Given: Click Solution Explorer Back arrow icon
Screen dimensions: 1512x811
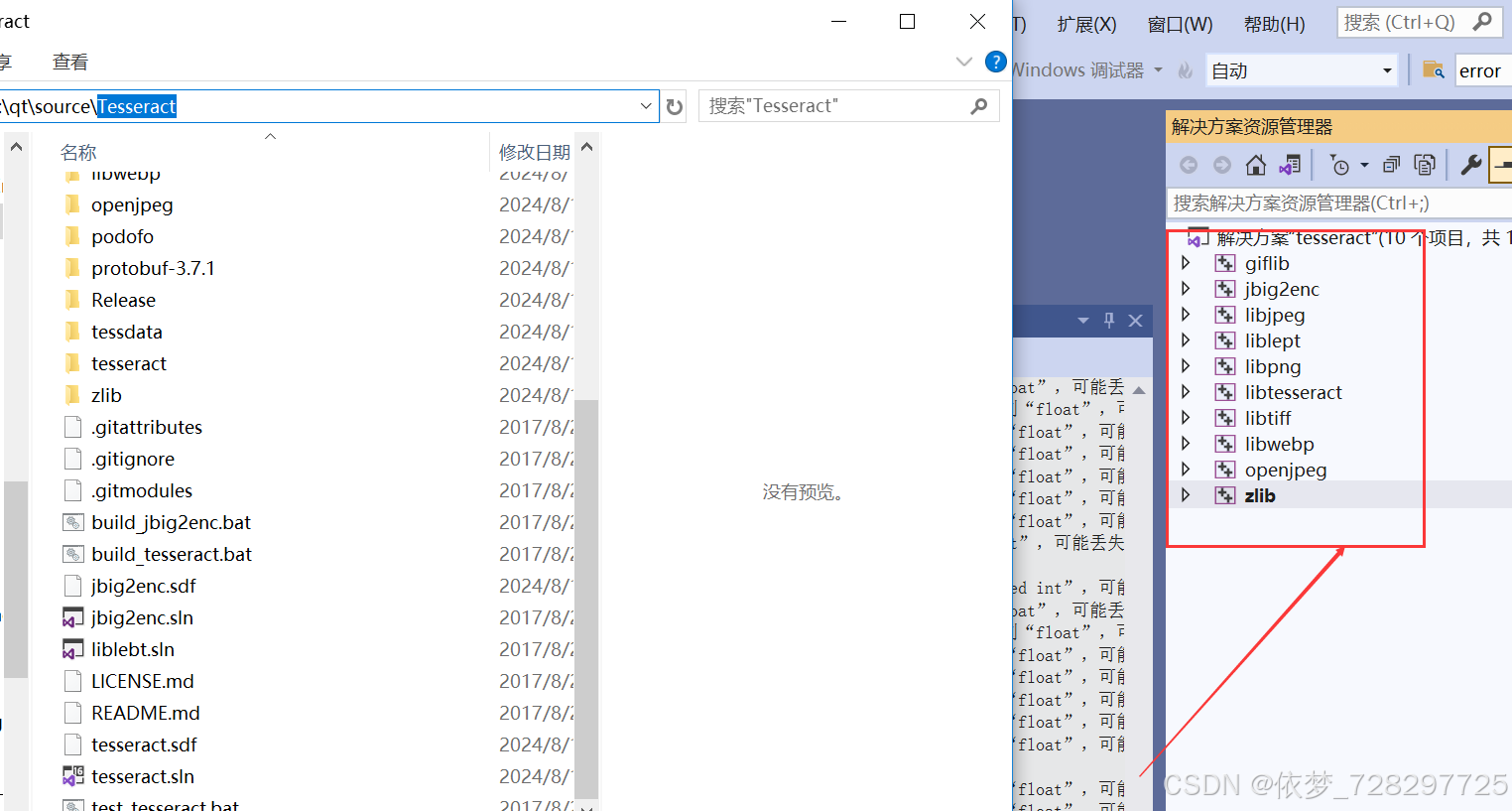Looking at the screenshot, I should pyautogui.click(x=1189, y=165).
